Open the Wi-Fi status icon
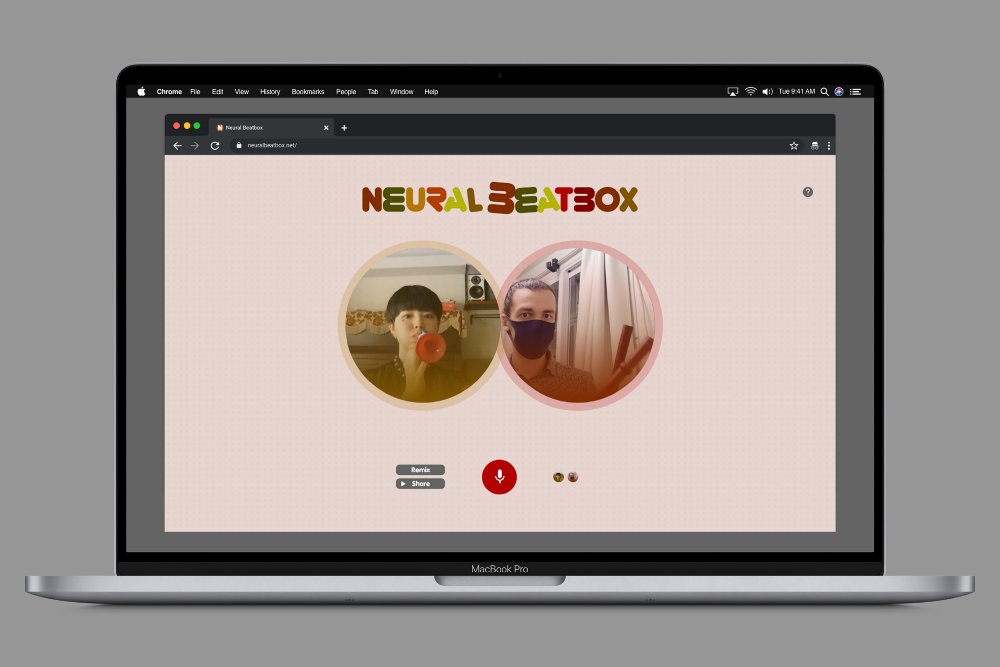Viewport: 1000px width, 667px height. [750, 91]
